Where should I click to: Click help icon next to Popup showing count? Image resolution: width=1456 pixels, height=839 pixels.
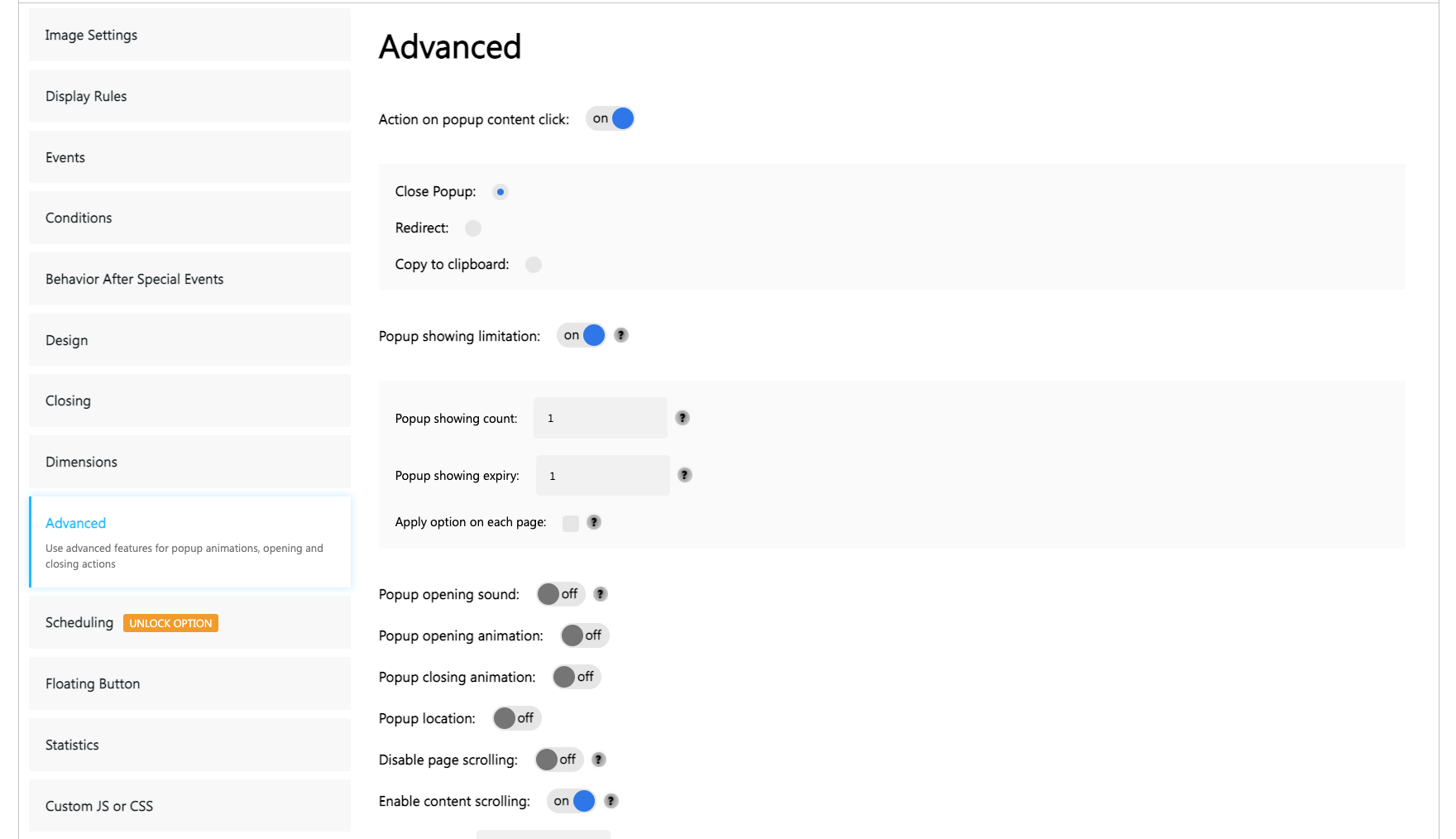(x=682, y=418)
